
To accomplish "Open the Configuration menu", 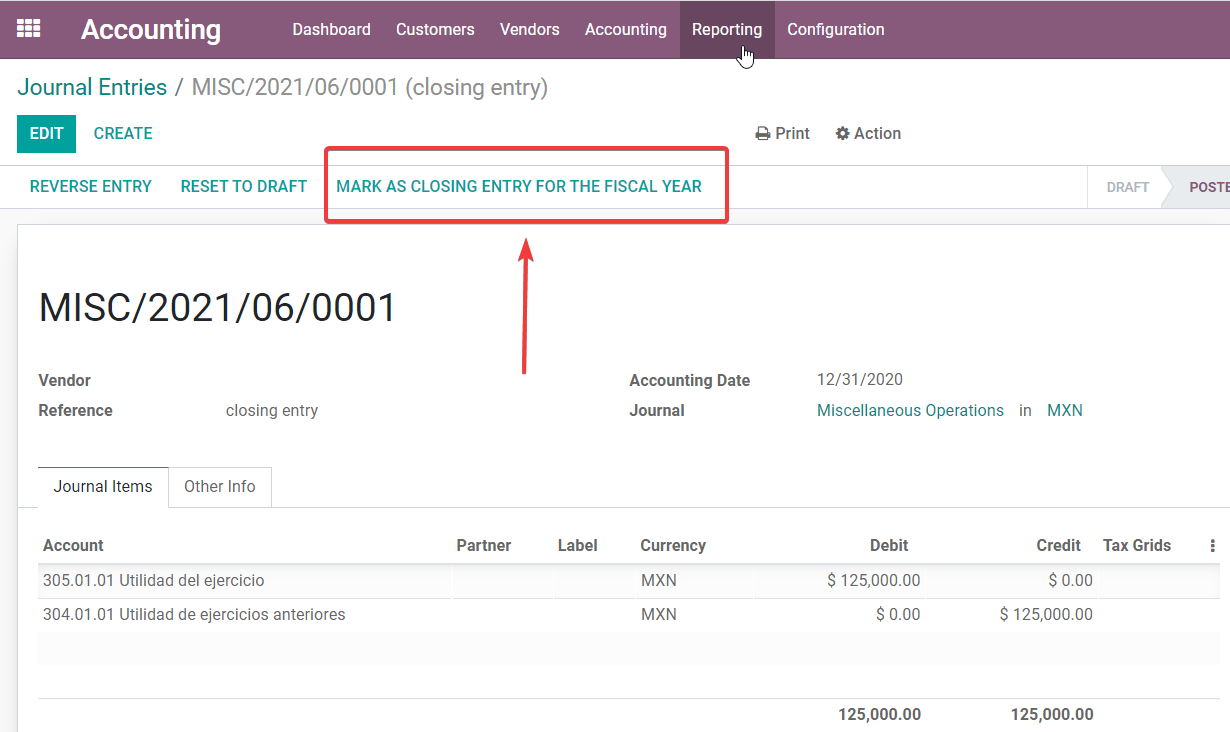I will pos(835,30).
